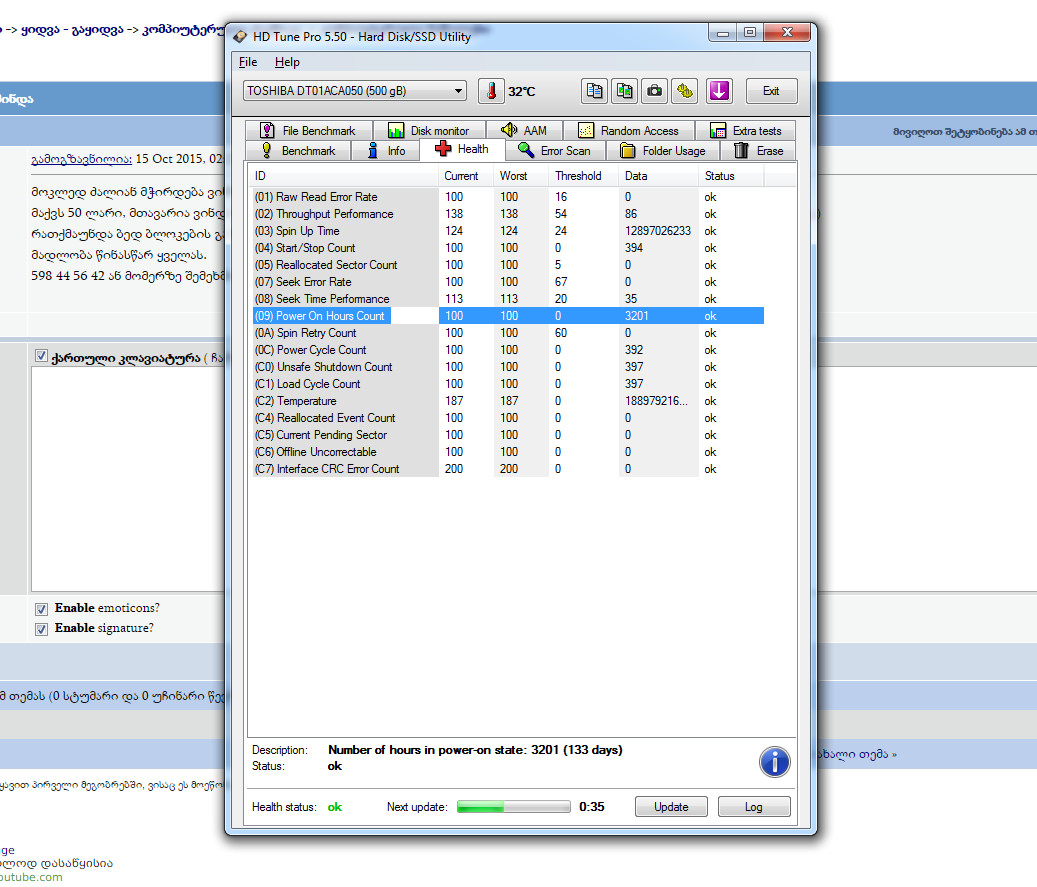Select the (07) Seek Error Rate row

pyautogui.click(x=508, y=282)
